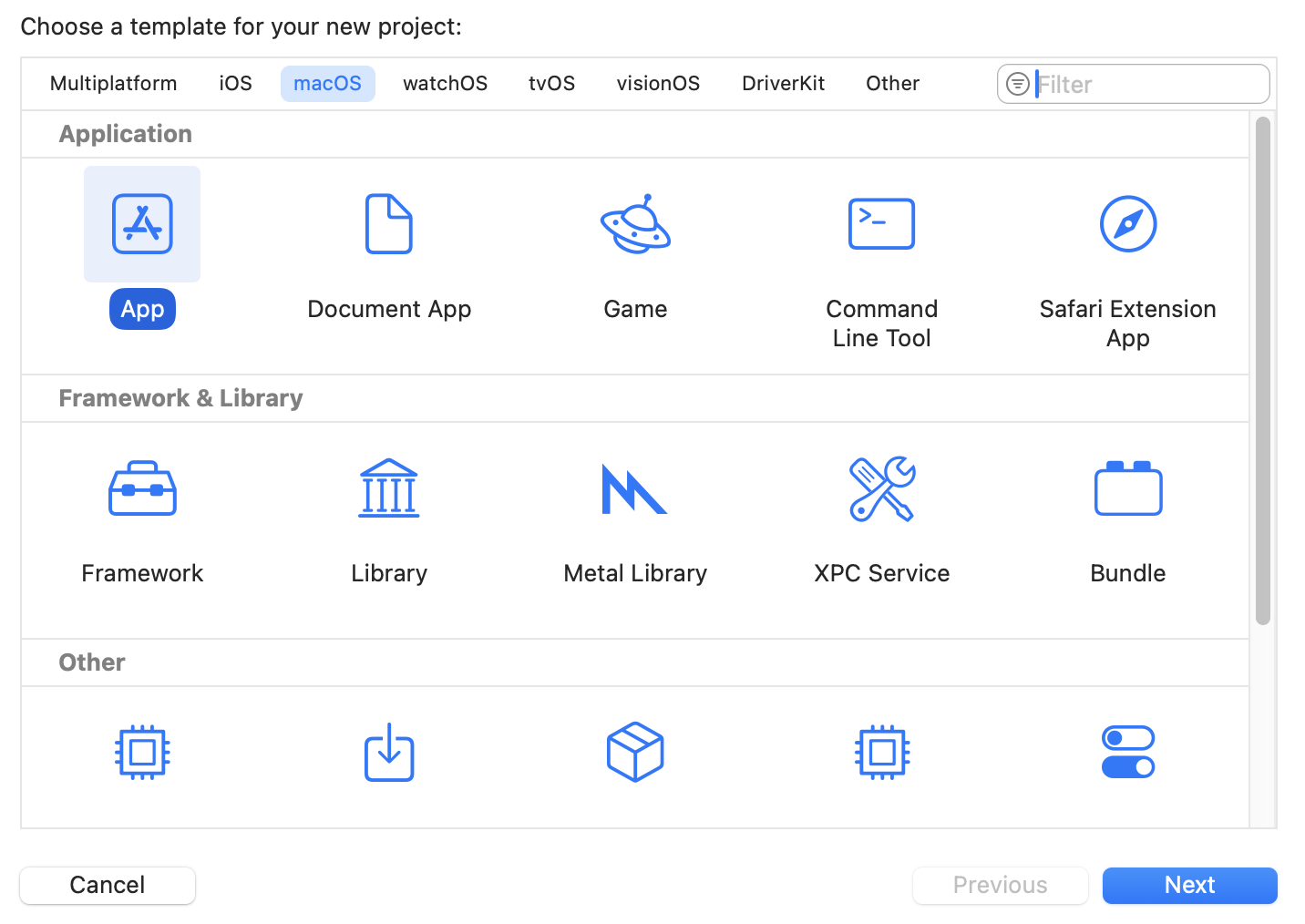Select the App template icon
Image resolution: width=1305 pixels, height=924 pixels.
142,224
